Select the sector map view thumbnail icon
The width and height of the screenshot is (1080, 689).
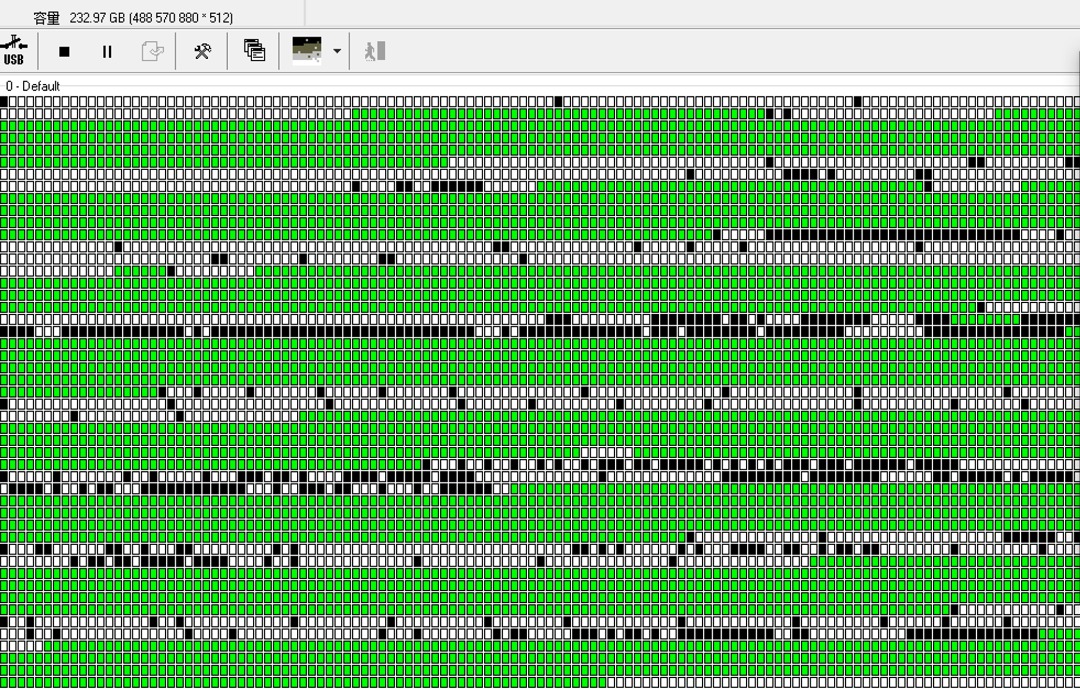(x=307, y=51)
